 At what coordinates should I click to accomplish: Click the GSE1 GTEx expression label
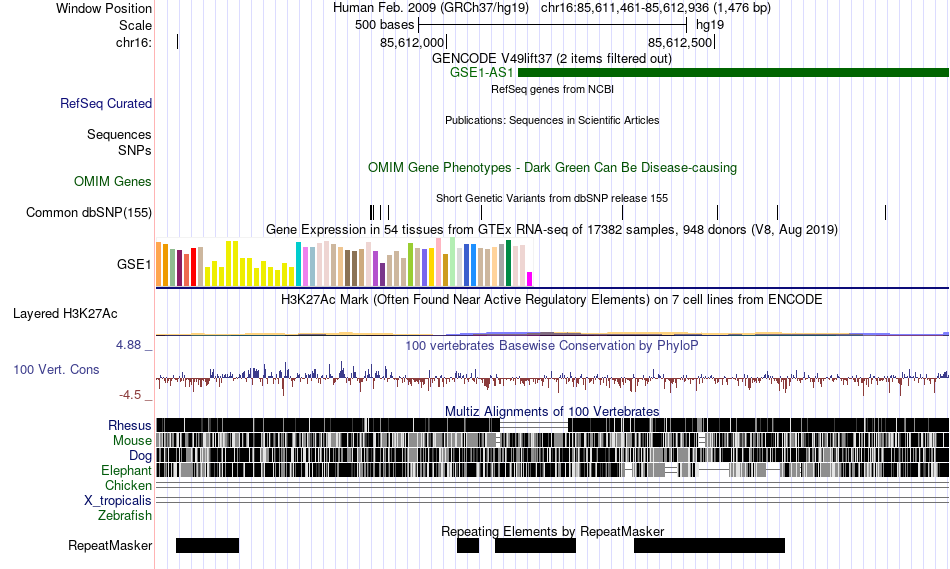pos(134,264)
